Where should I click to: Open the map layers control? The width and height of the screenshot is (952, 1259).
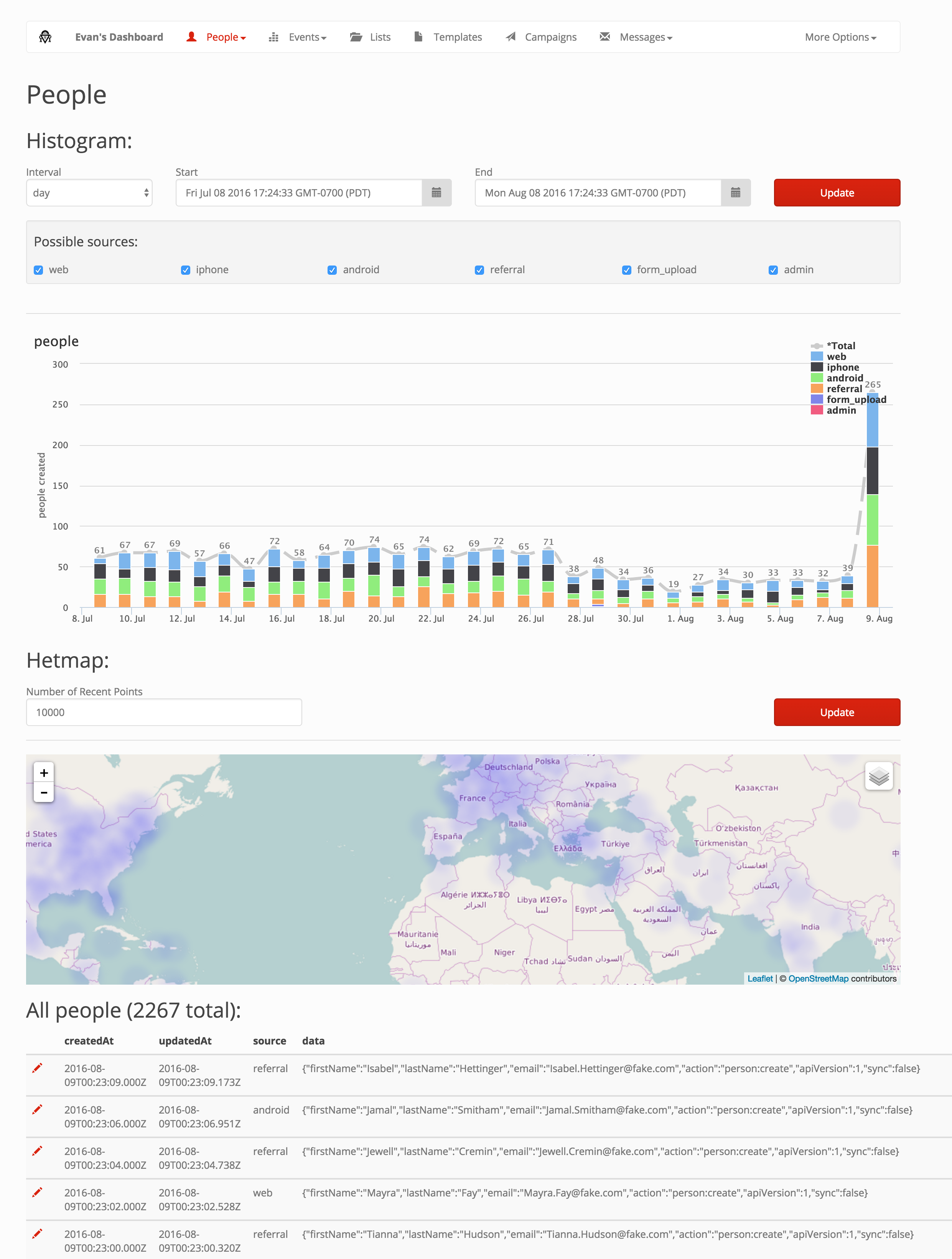click(x=879, y=776)
